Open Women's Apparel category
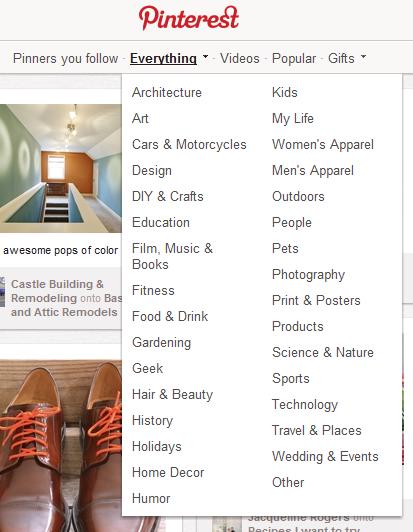413x532 pixels. 323,145
